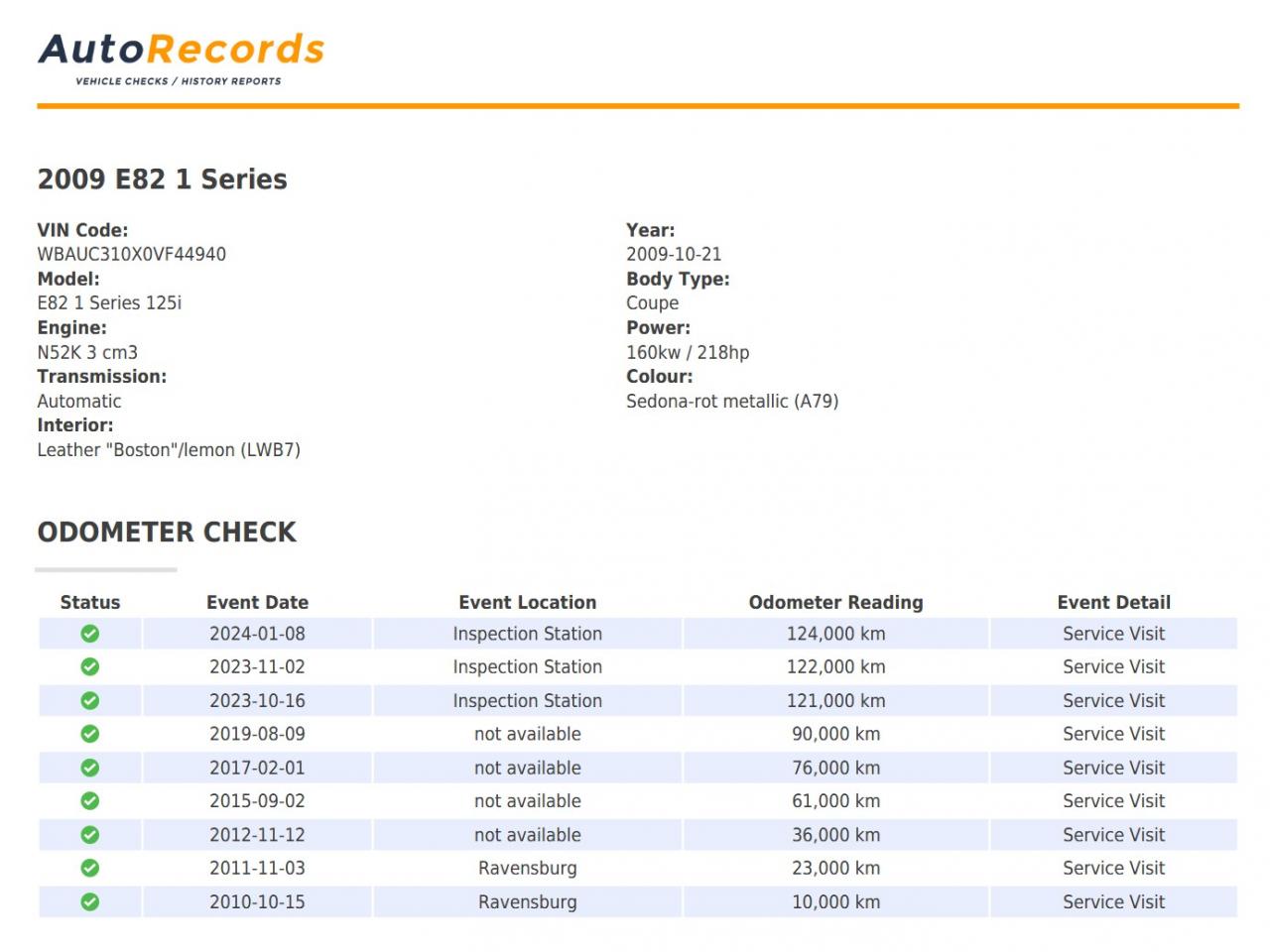Click the odometer reading 76,000 km
This screenshot has height=952, width=1270.
[x=836, y=768]
